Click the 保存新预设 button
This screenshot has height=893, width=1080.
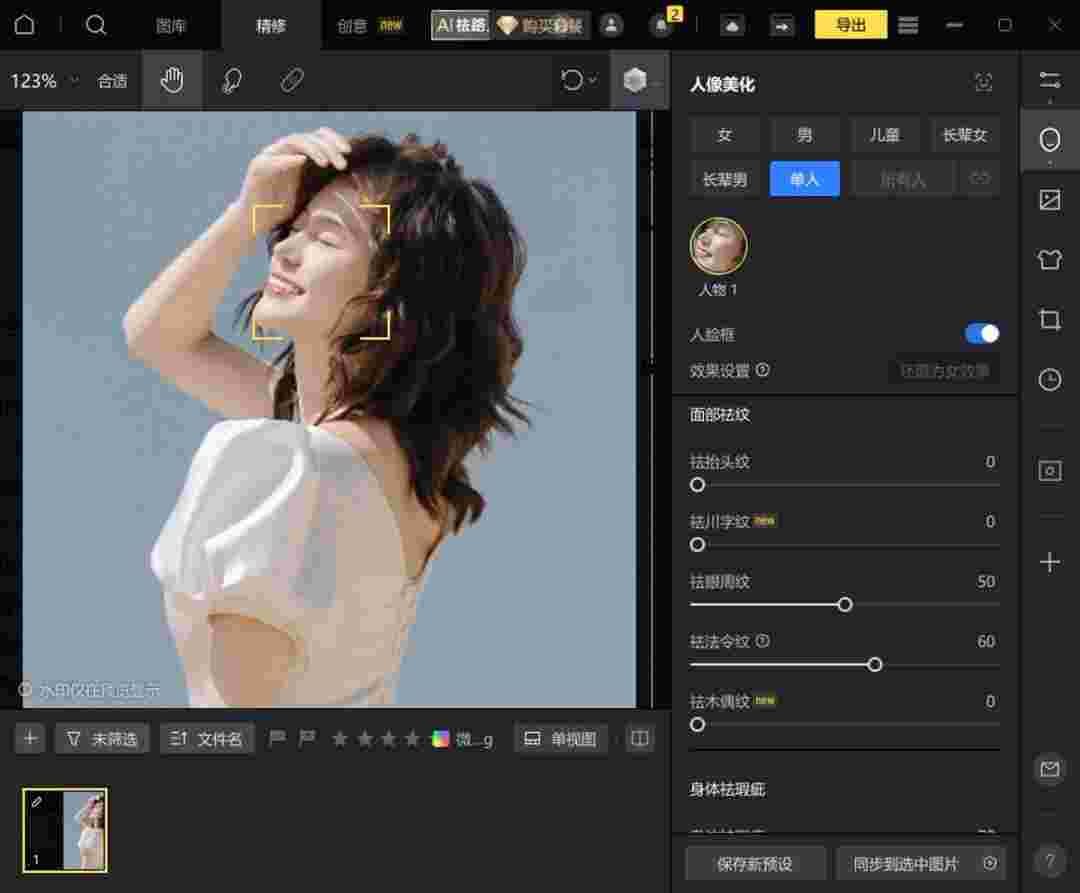coord(755,863)
